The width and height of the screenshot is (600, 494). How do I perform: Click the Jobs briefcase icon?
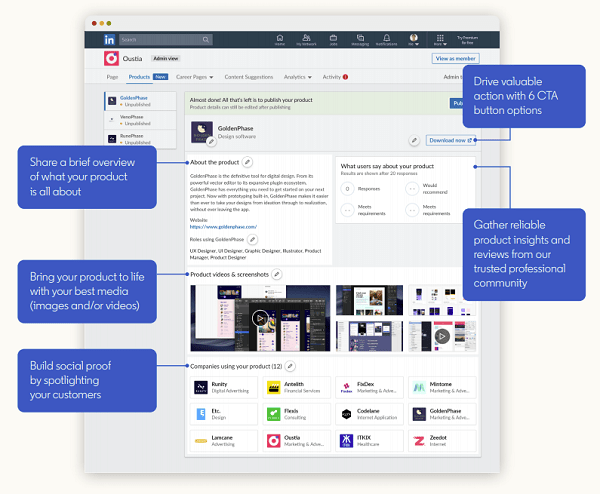pyautogui.click(x=333, y=39)
